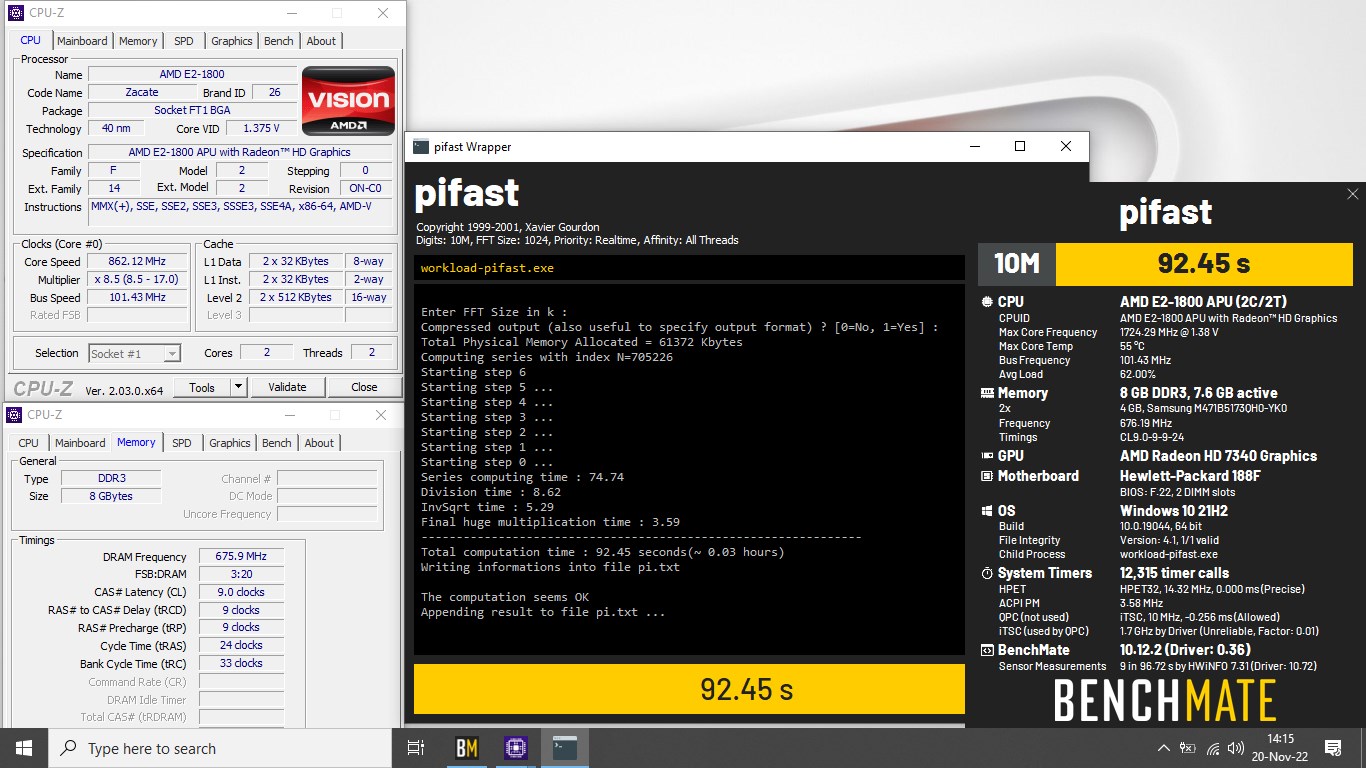Image resolution: width=1366 pixels, height=768 pixels.
Task: Click the GPU icon in BenchMate panel
Action: coord(987,456)
